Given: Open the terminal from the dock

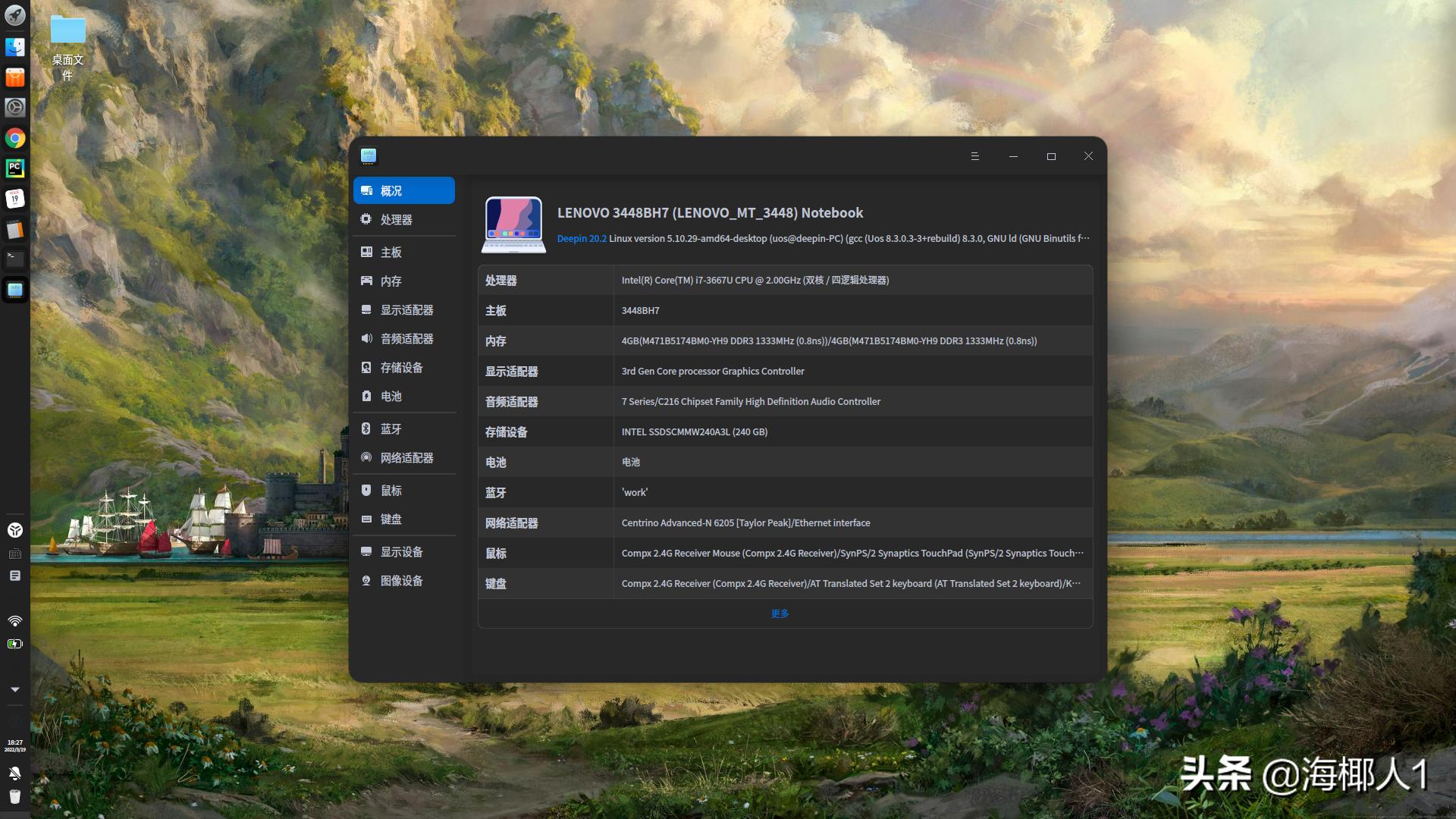Looking at the screenshot, I should (15, 259).
